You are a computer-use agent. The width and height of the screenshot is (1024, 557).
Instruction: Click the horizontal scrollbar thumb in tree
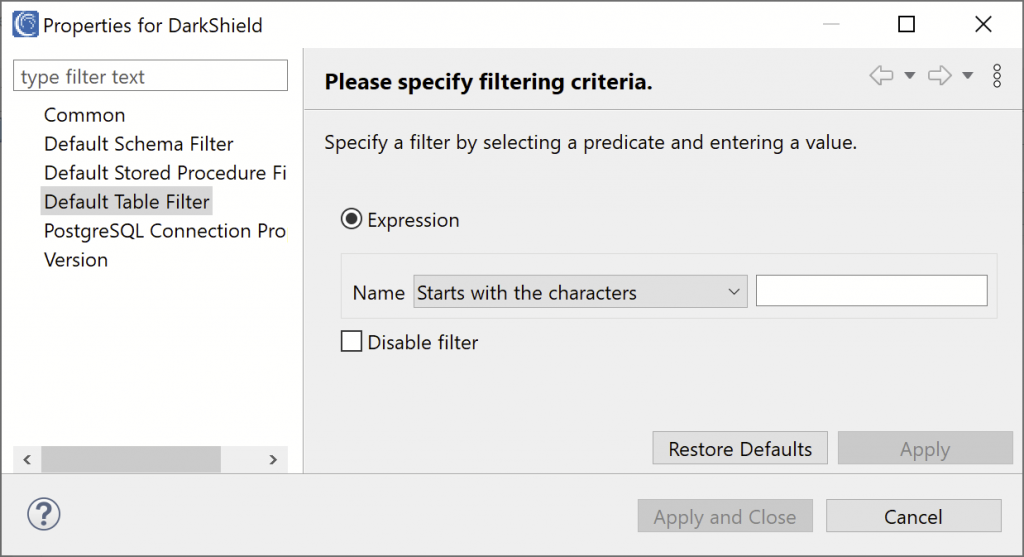click(131, 460)
